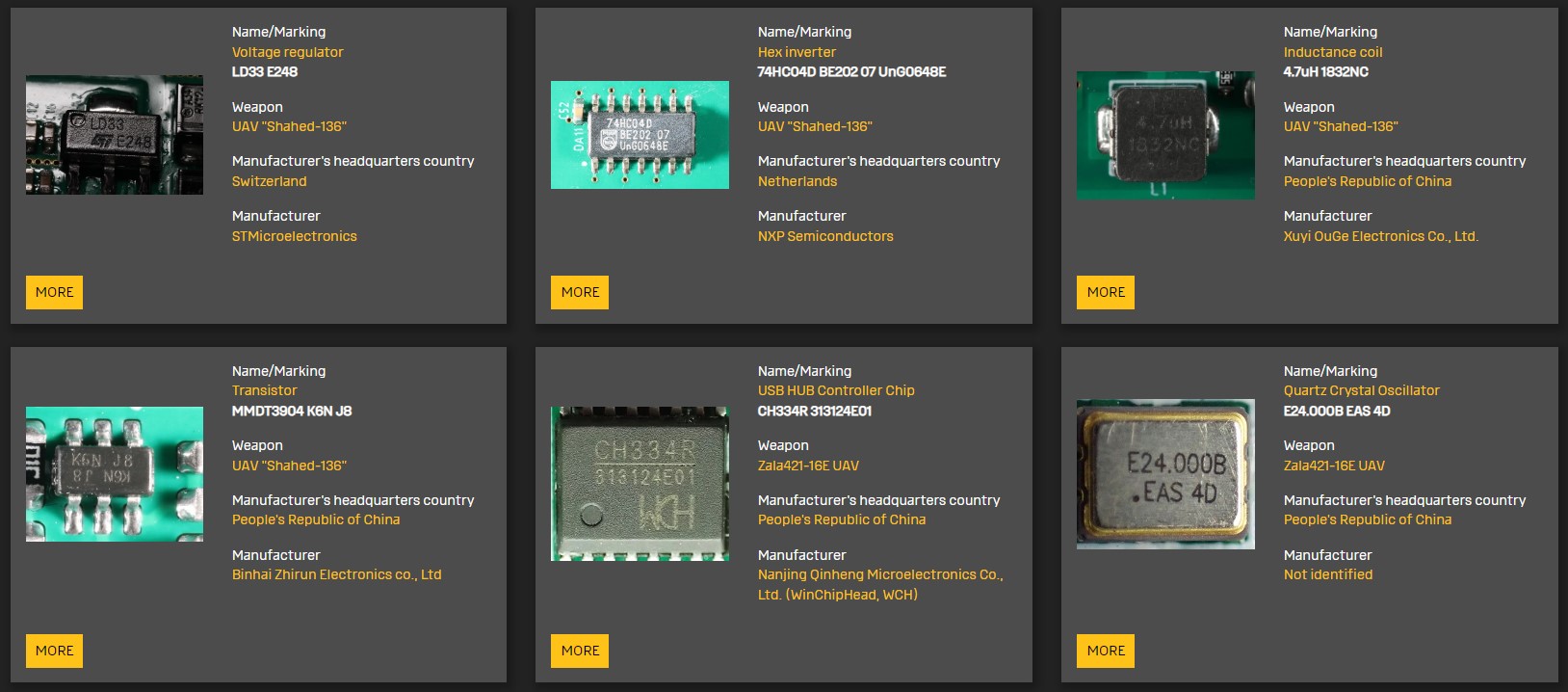Viewport: 1568px width, 692px height.
Task: Click MORE on USB HUB Controller card
Action: pos(580,651)
